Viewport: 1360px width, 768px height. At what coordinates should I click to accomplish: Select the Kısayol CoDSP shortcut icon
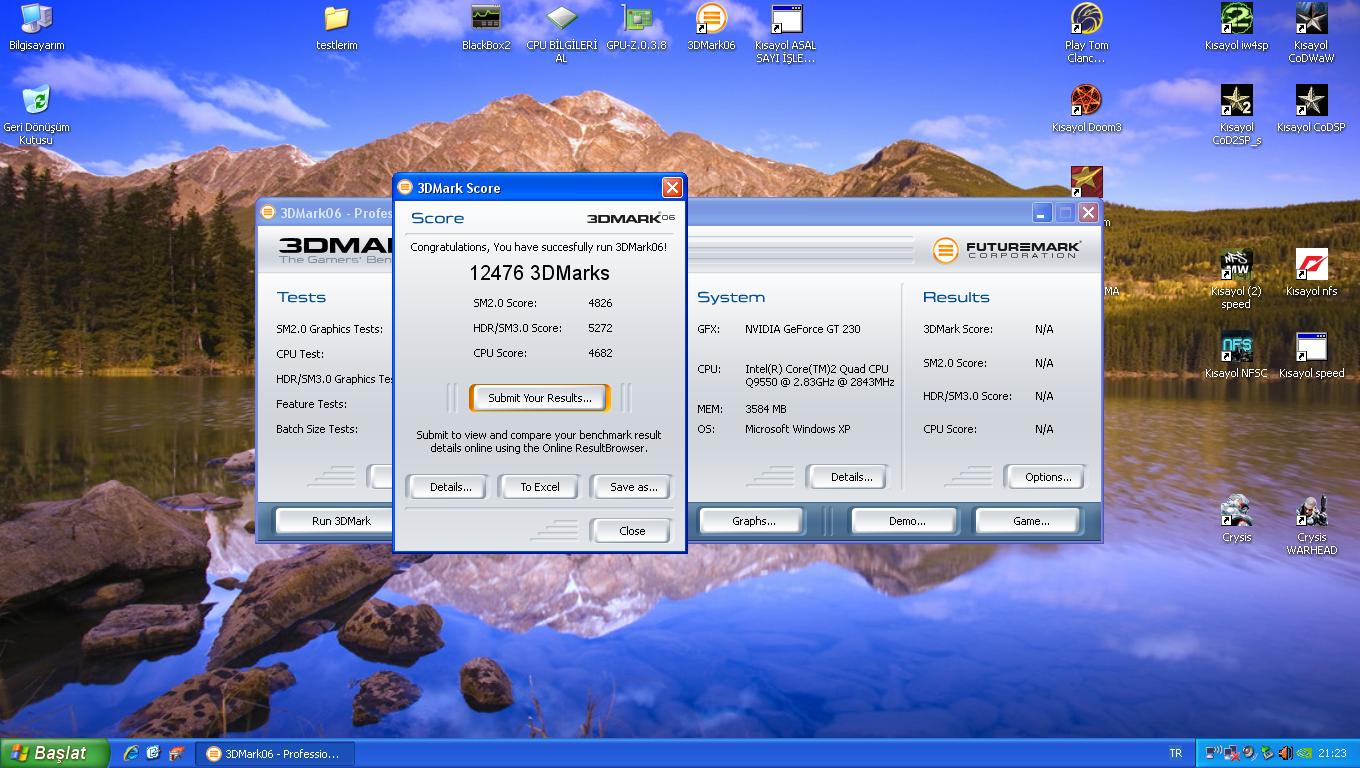(x=1311, y=109)
